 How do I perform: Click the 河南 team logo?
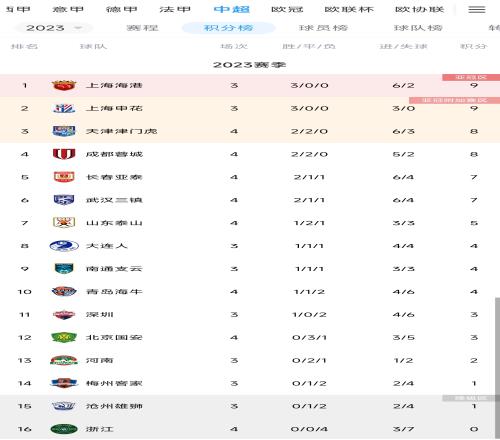click(64, 360)
